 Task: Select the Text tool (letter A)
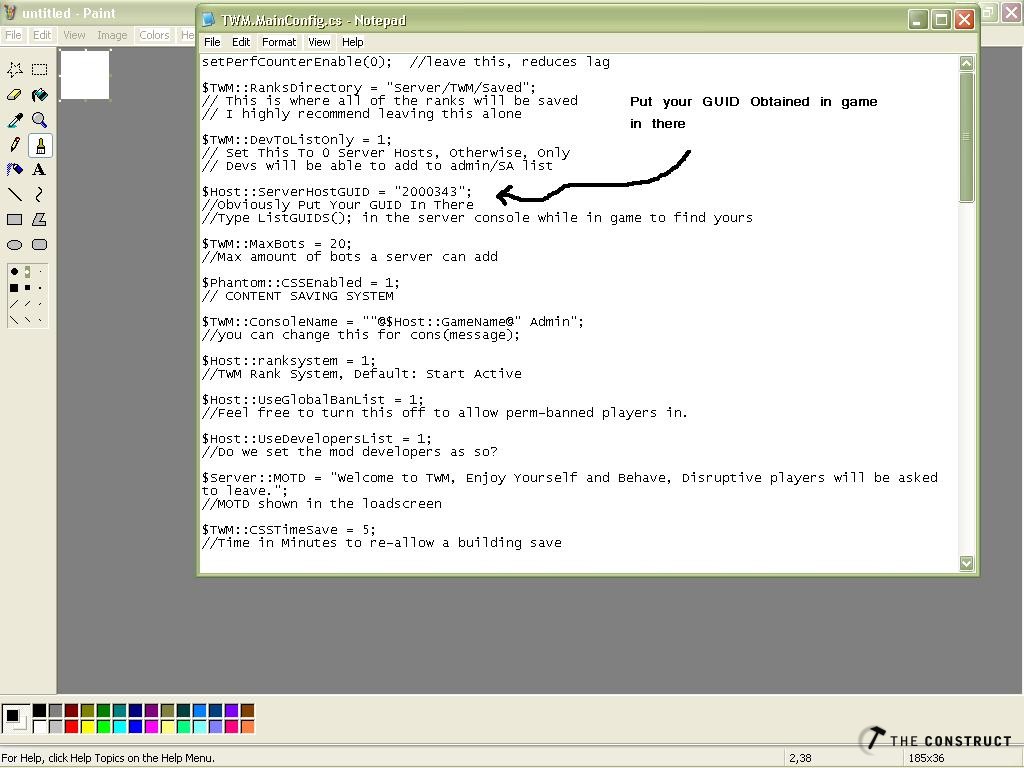[x=39, y=169]
